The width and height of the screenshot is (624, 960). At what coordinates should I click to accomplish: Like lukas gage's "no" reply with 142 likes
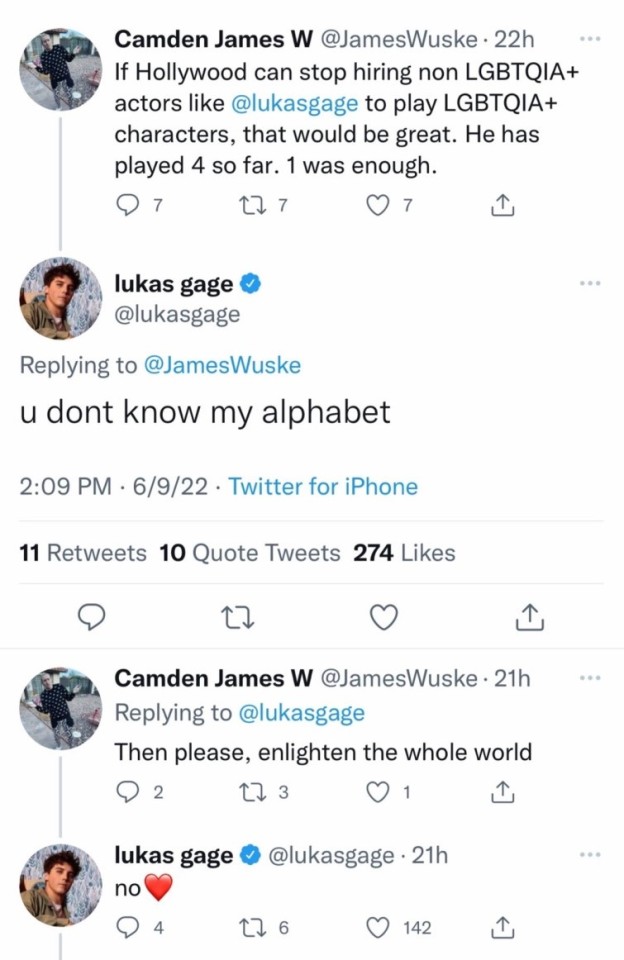click(377, 928)
